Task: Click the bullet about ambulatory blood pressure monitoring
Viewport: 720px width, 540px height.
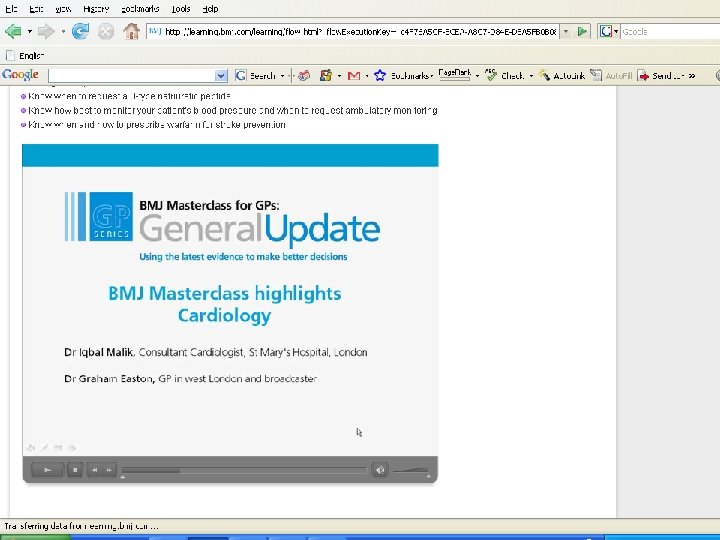Action: click(232, 110)
